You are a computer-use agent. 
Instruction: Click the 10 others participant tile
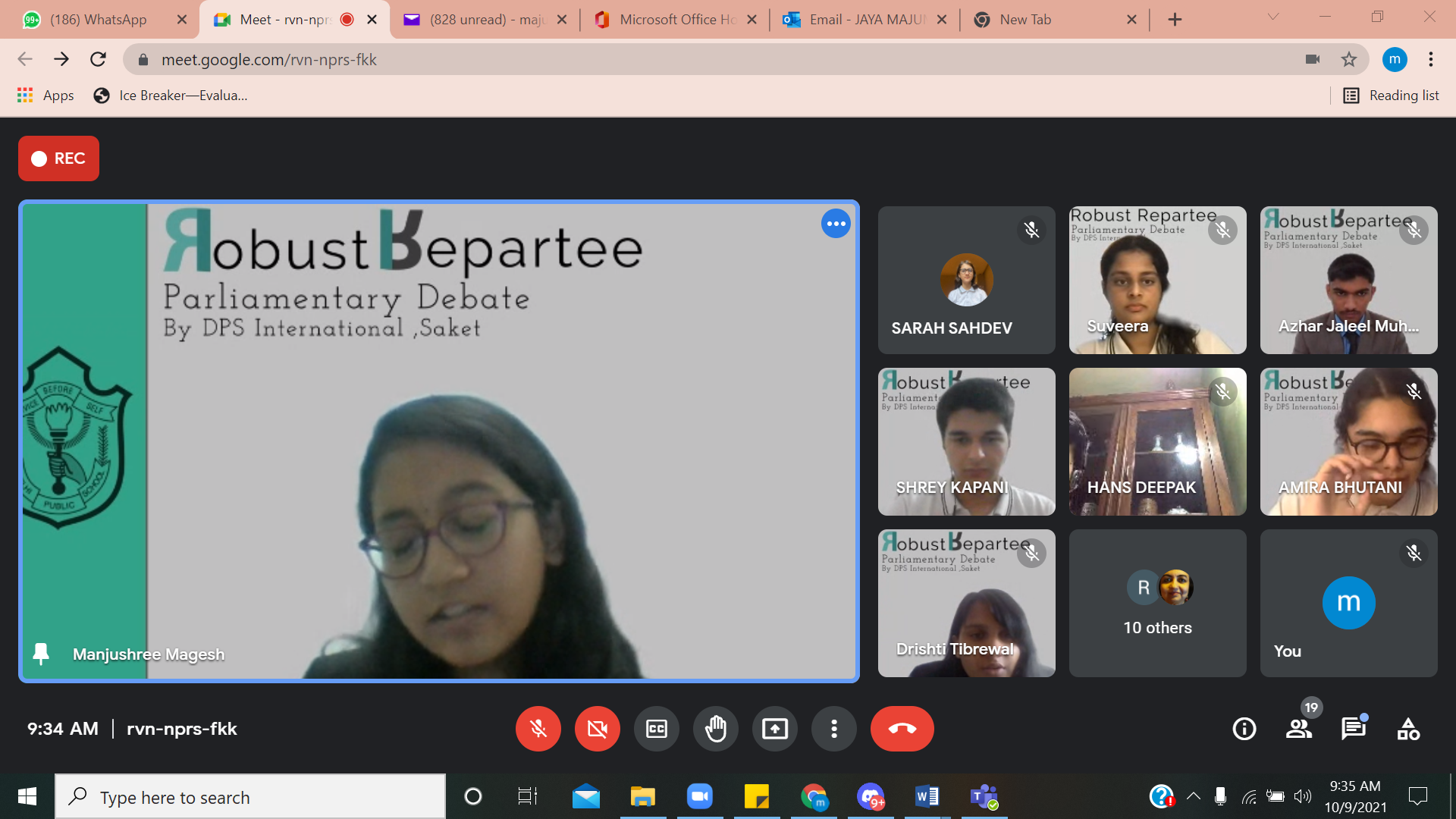1157,603
